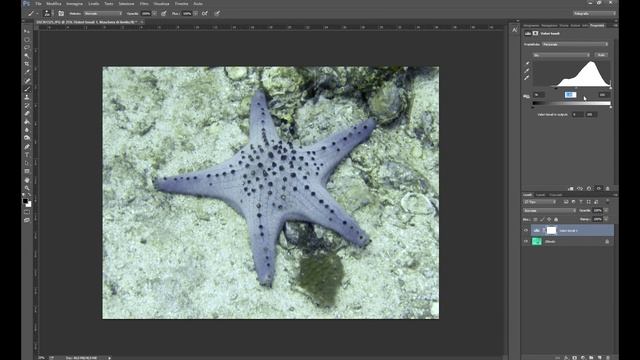The height and width of the screenshot is (360, 640).
Task: Select the Zoom tool
Action: [x=27, y=188]
